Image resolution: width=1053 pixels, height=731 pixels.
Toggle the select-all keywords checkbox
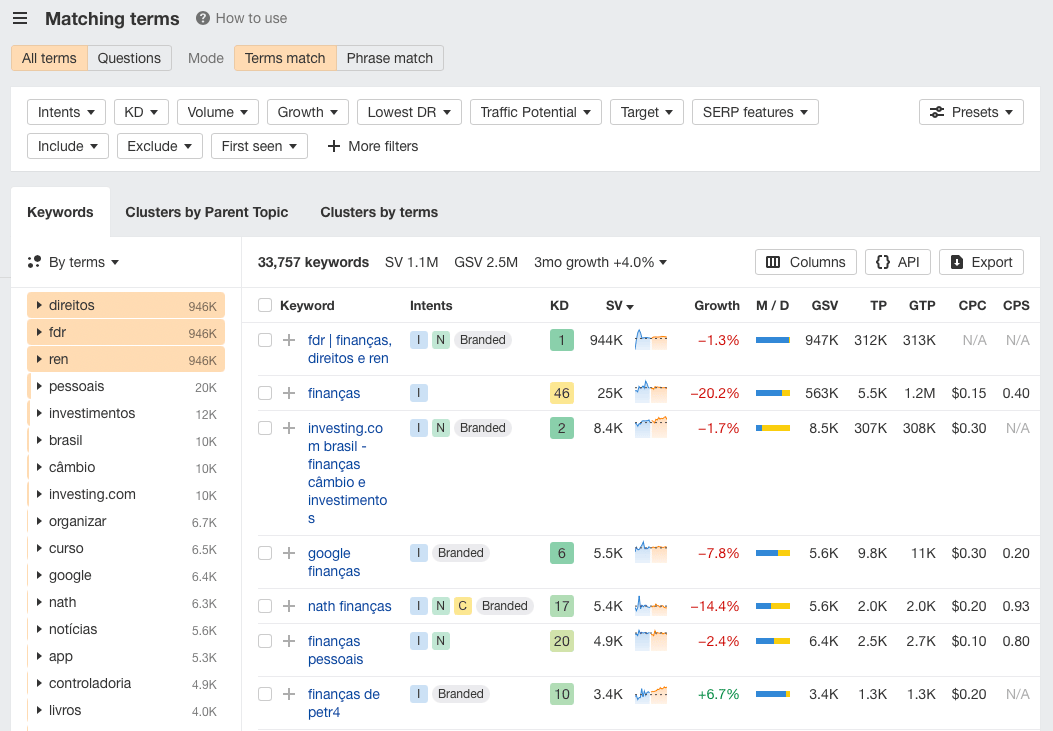click(x=265, y=305)
